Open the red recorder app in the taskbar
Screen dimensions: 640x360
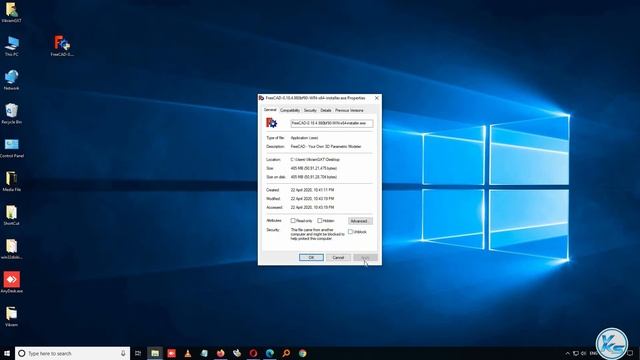(171, 353)
